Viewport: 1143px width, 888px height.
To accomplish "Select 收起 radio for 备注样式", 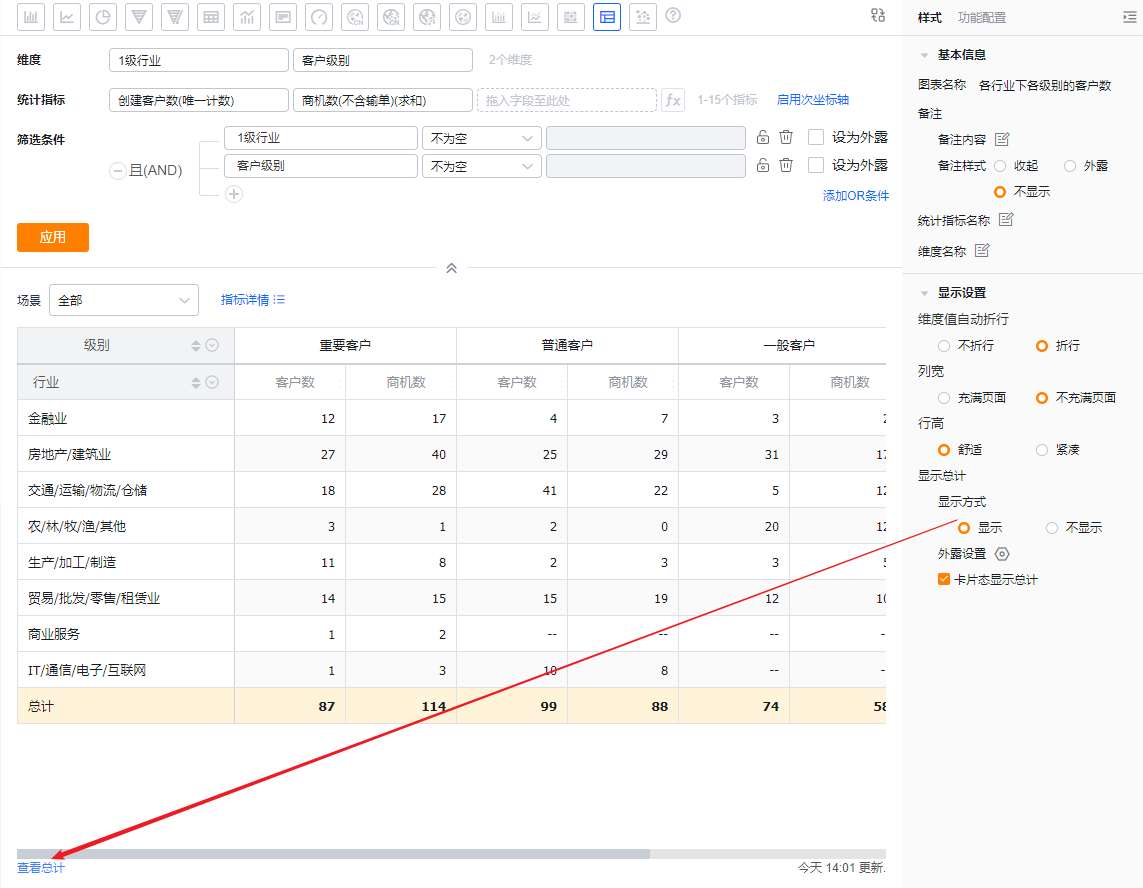I will (1000, 166).
